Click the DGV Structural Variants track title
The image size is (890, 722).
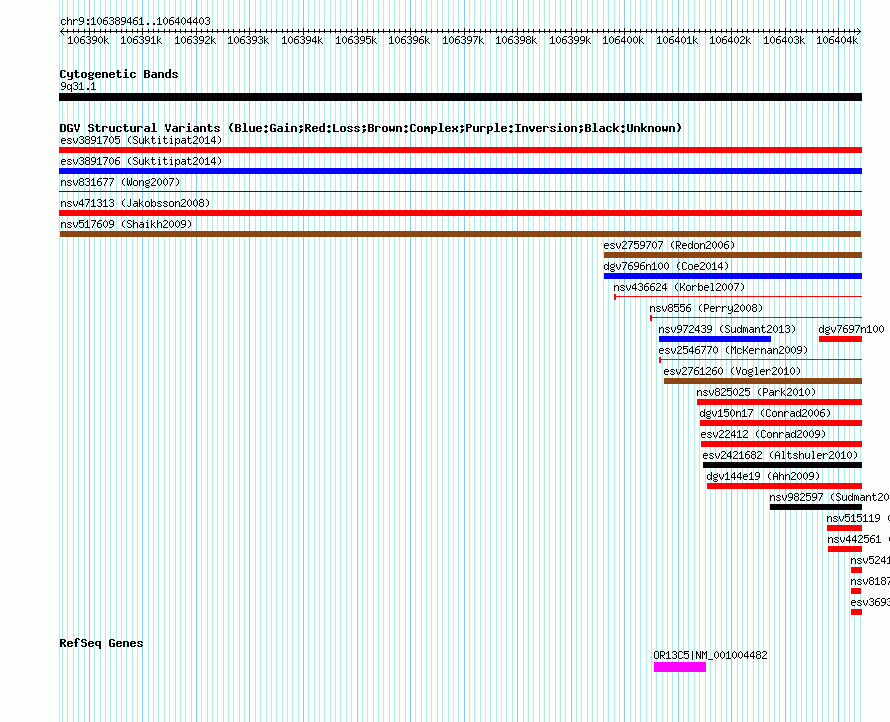(x=371, y=128)
